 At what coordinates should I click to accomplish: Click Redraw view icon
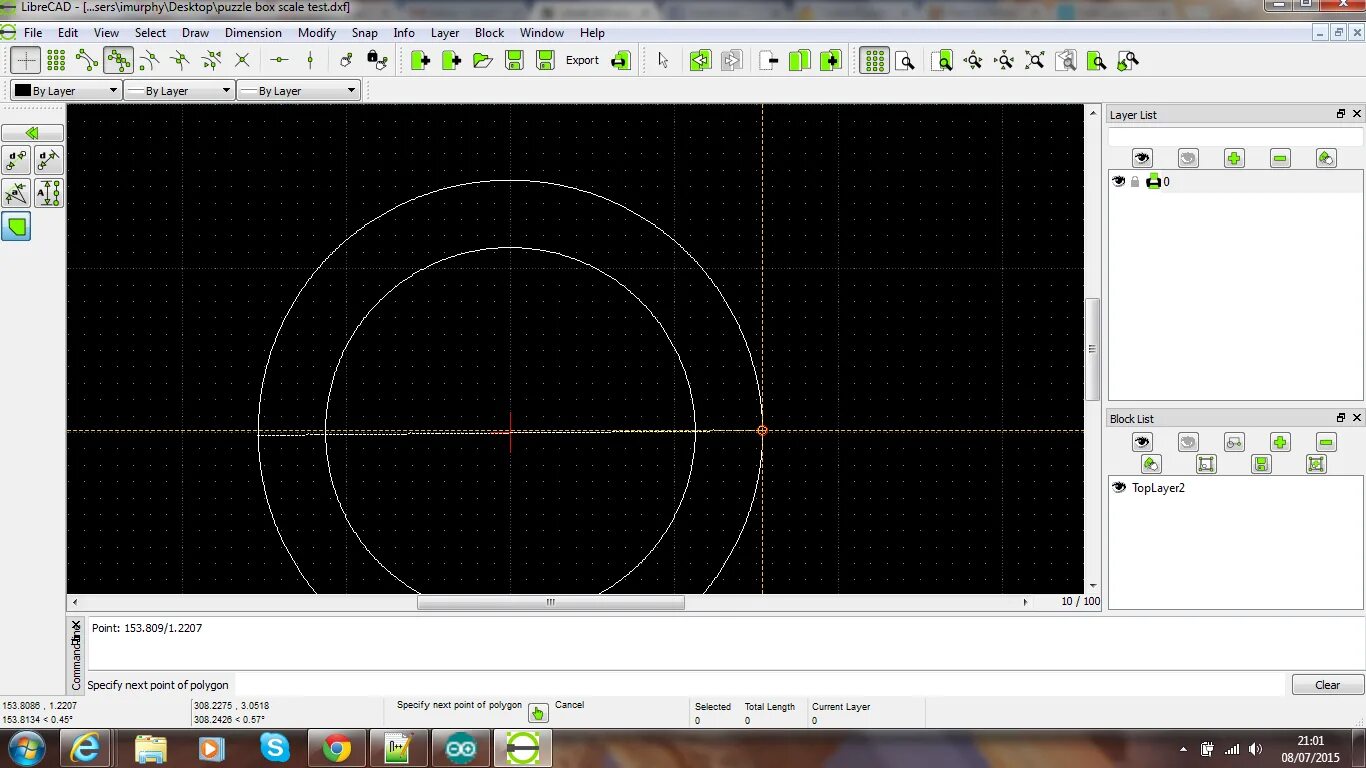pos(942,61)
